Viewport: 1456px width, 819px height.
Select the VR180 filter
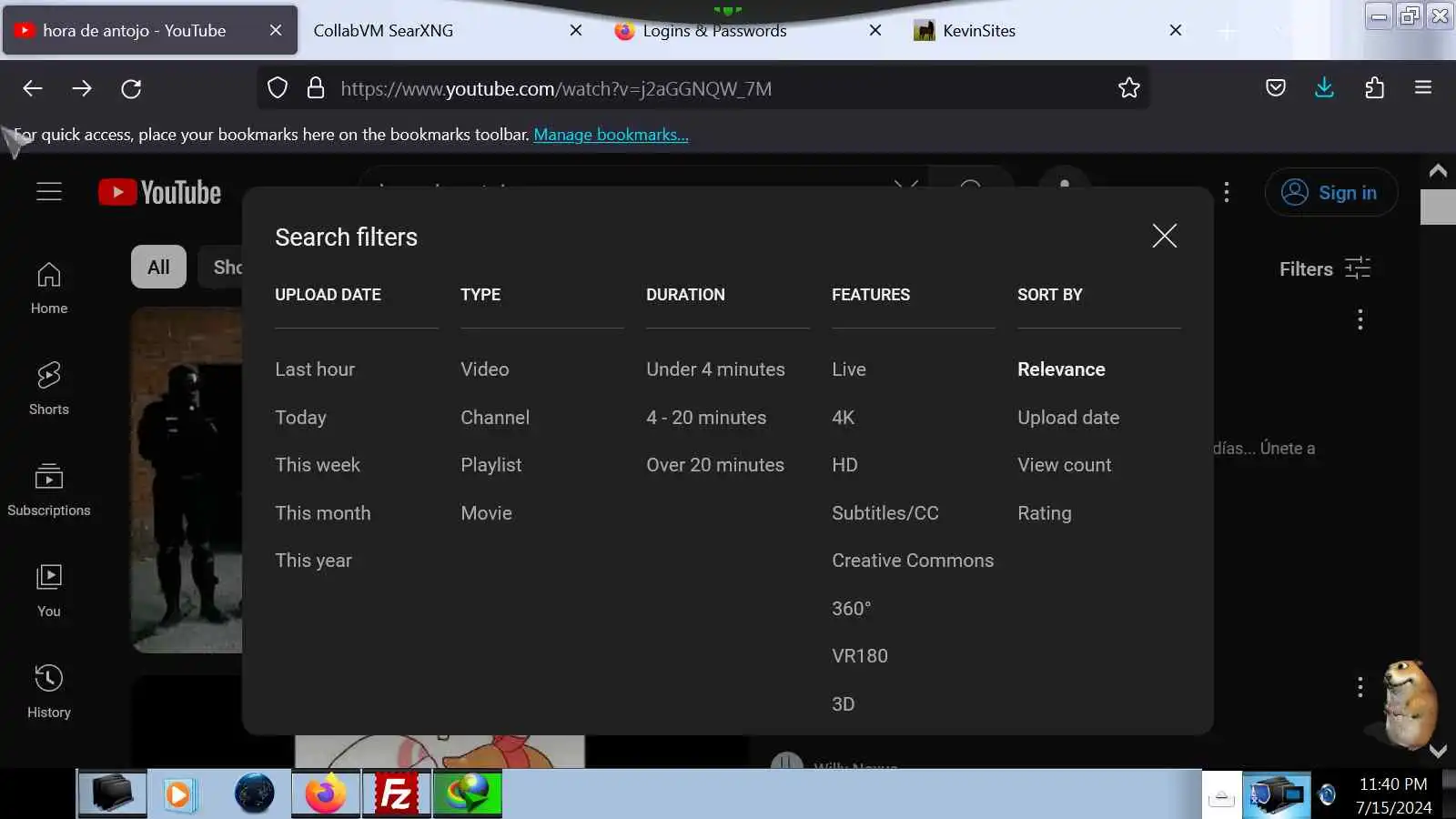pyautogui.click(x=860, y=656)
